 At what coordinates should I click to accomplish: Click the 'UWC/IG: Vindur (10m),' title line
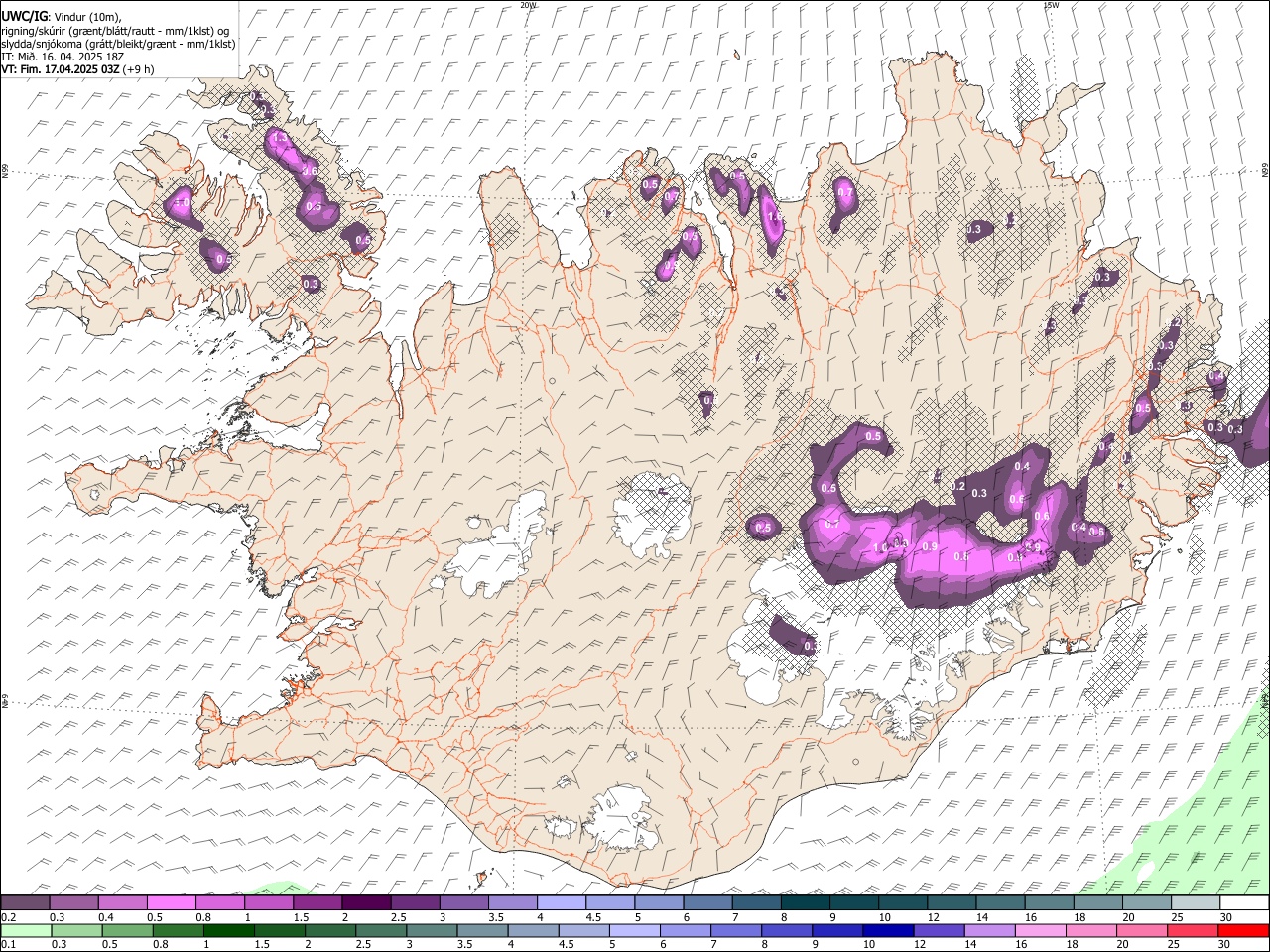pos(62,17)
